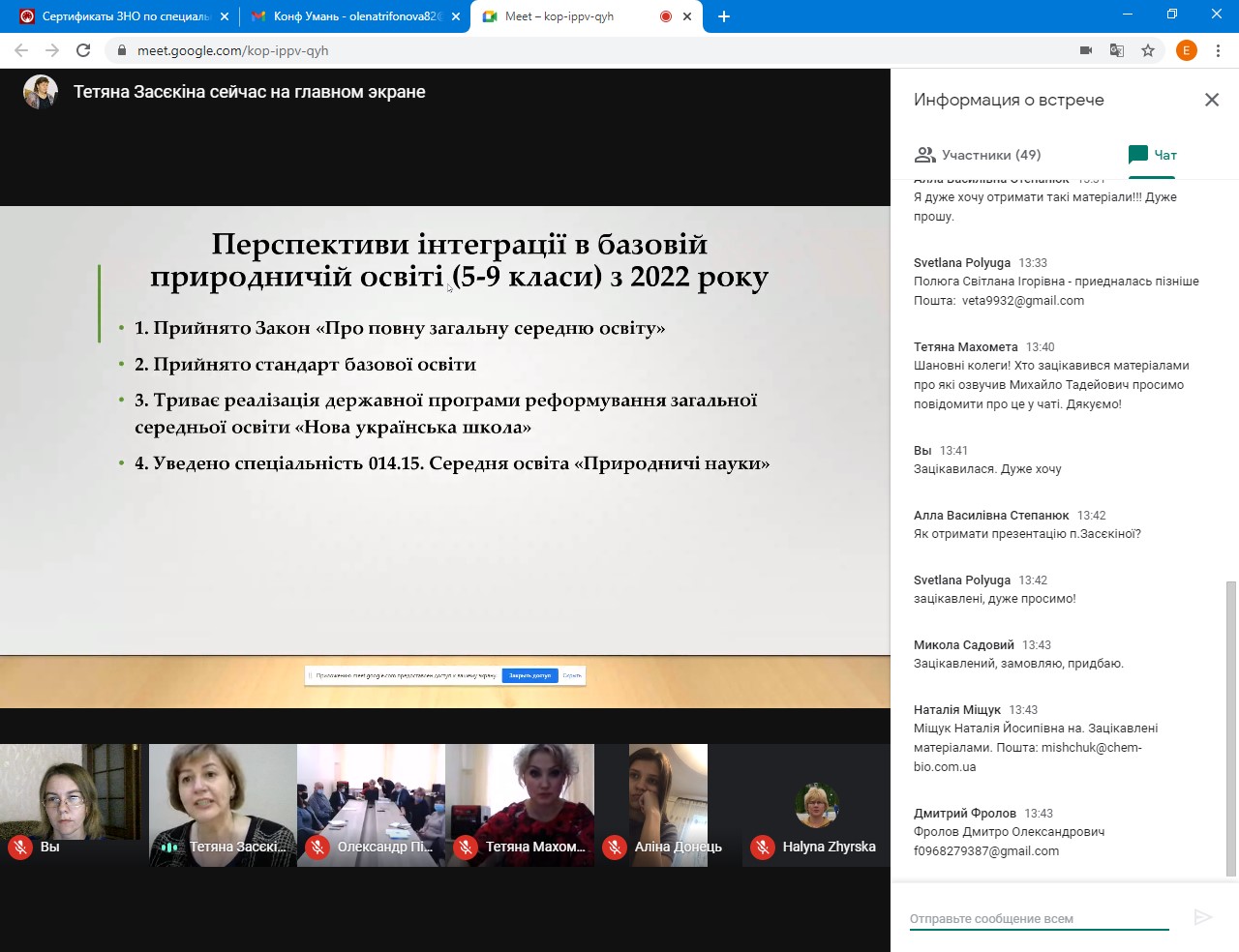Bookmark this page with the star icon
Image resolution: width=1239 pixels, height=952 pixels.
coord(1148,50)
